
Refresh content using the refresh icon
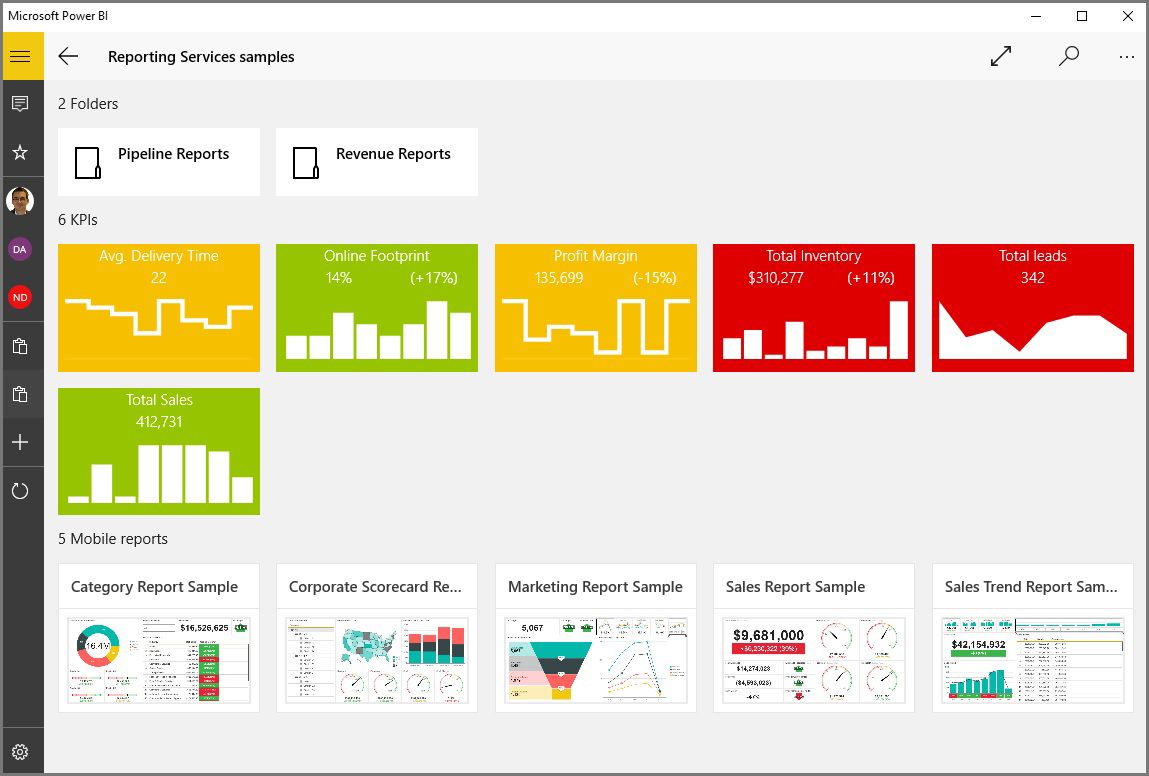pos(21,490)
